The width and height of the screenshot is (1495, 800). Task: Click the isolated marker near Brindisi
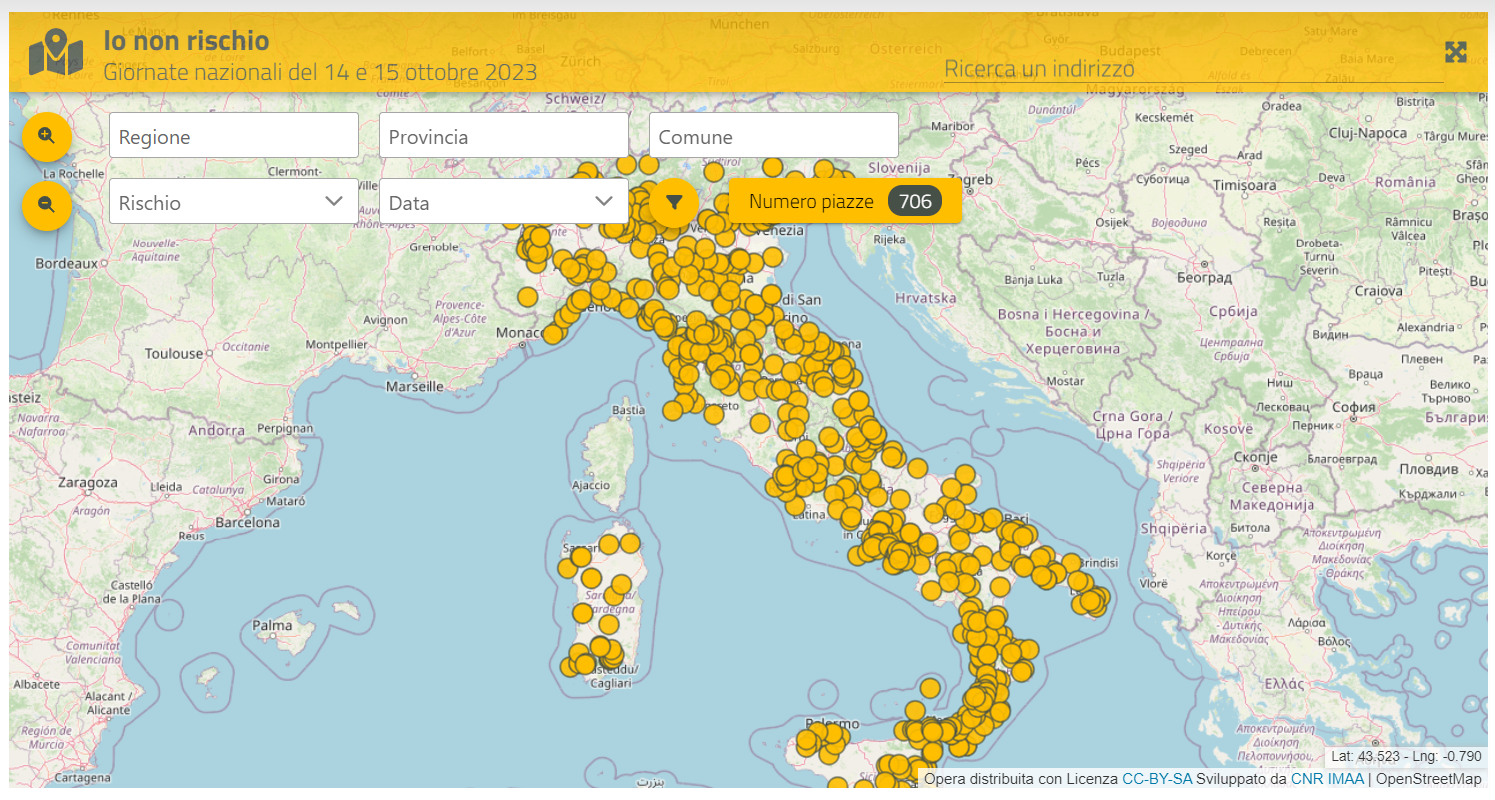[1071, 564]
